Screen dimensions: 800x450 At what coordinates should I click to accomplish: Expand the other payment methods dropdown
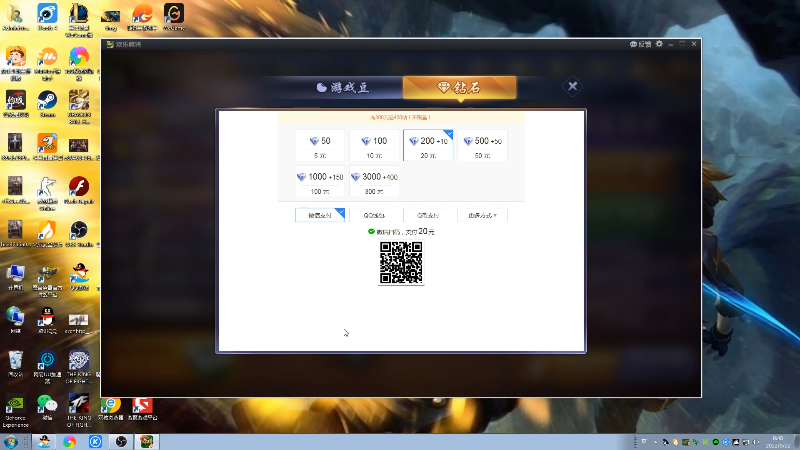click(x=482, y=215)
